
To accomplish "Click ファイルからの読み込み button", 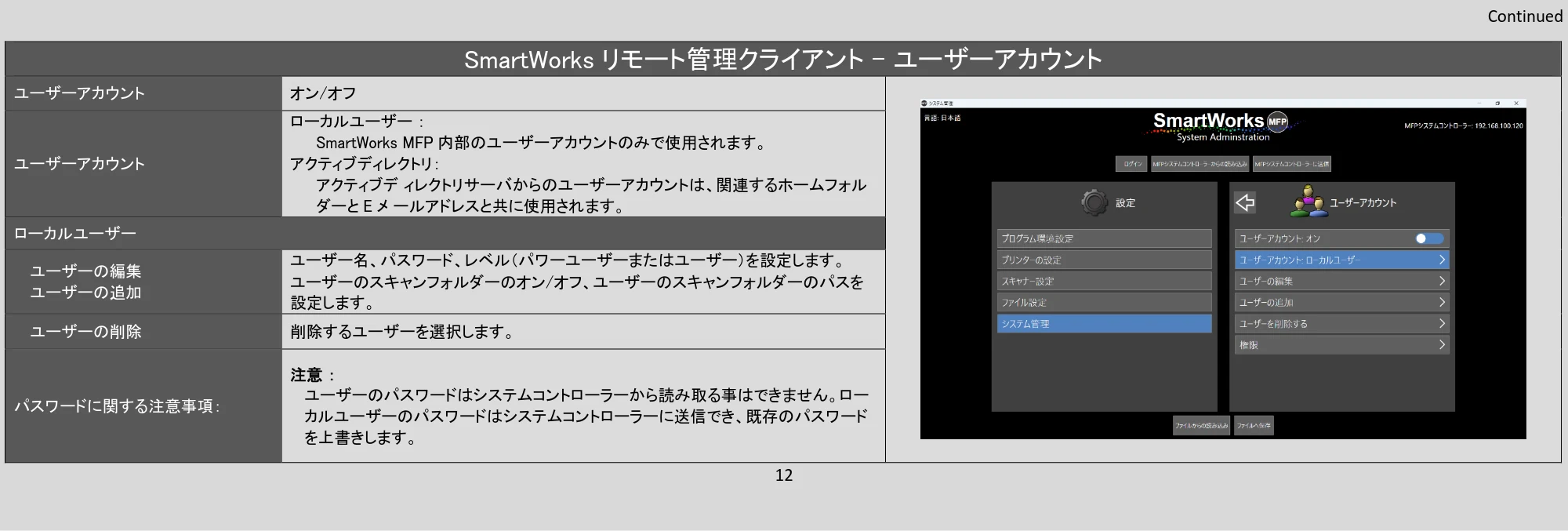I will click(x=1201, y=425).
